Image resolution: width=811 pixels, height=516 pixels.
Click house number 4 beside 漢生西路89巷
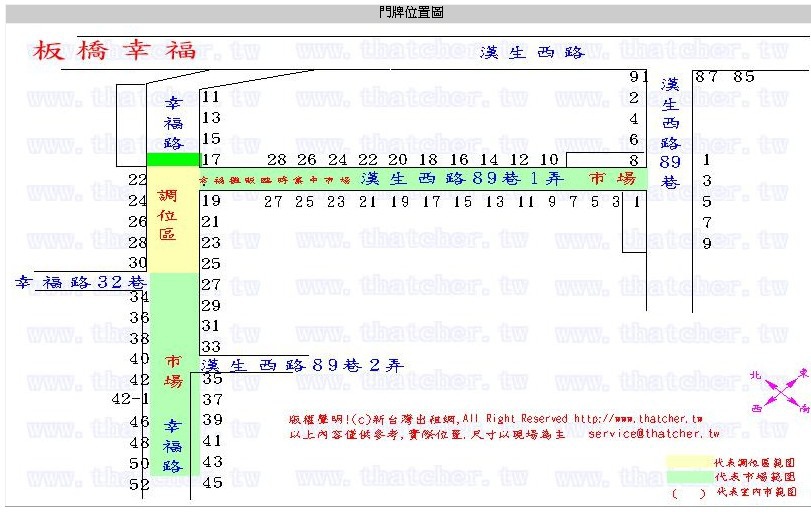634,119
